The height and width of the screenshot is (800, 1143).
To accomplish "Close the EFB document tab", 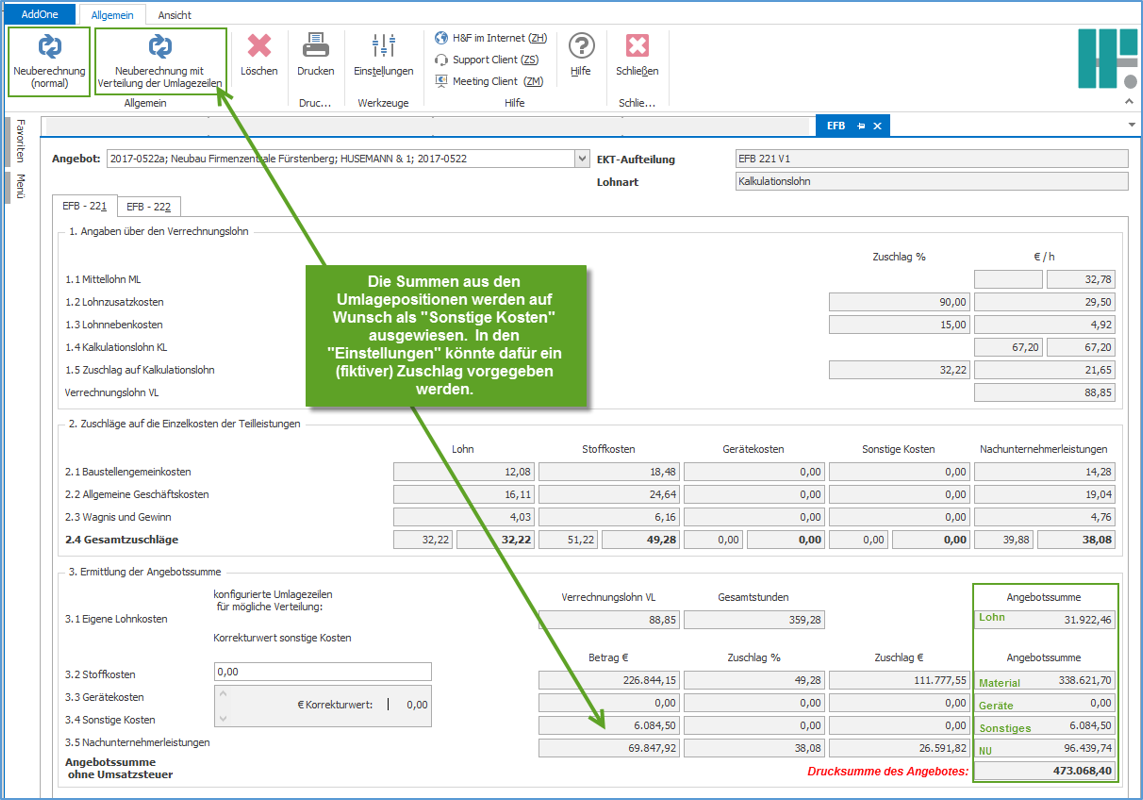I will click(x=877, y=126).
